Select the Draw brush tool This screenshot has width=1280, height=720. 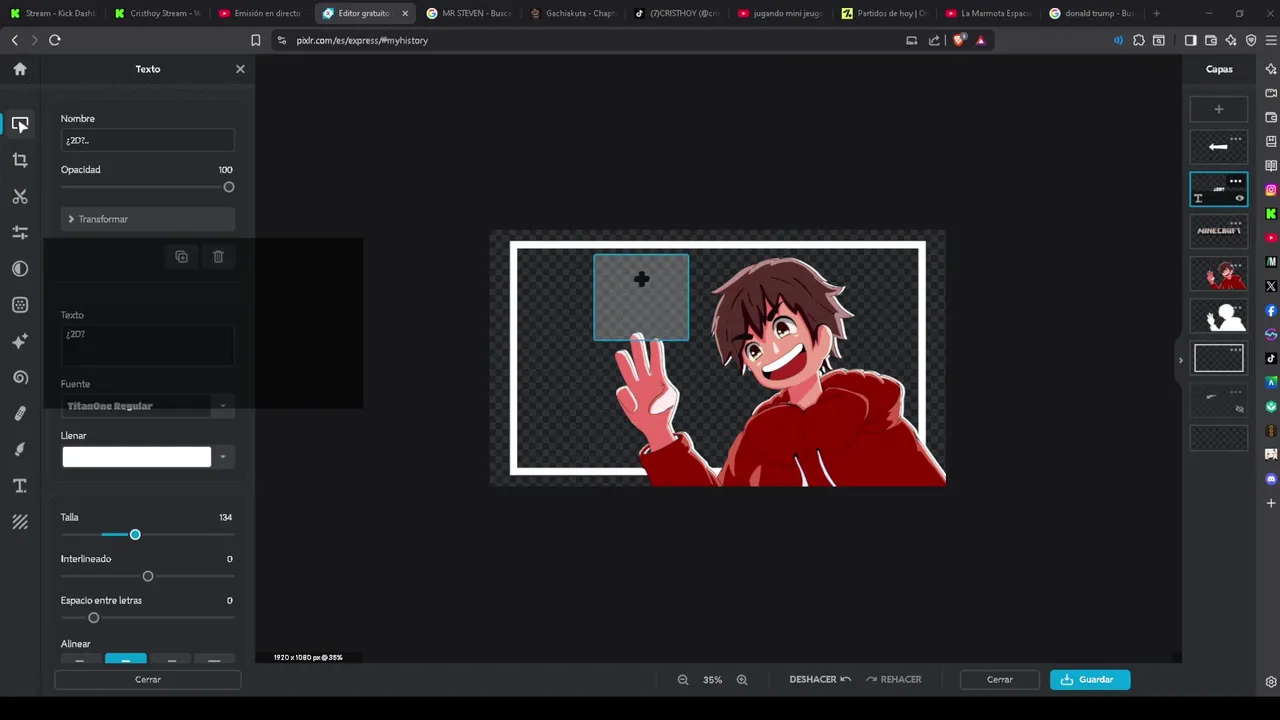coord(20,449)
